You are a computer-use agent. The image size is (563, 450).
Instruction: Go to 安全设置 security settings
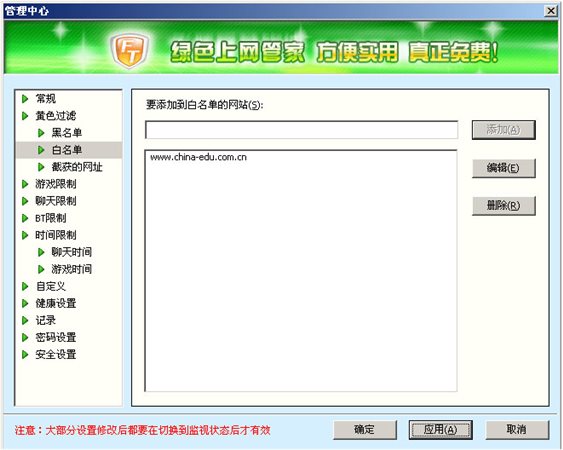coord(56,355)
